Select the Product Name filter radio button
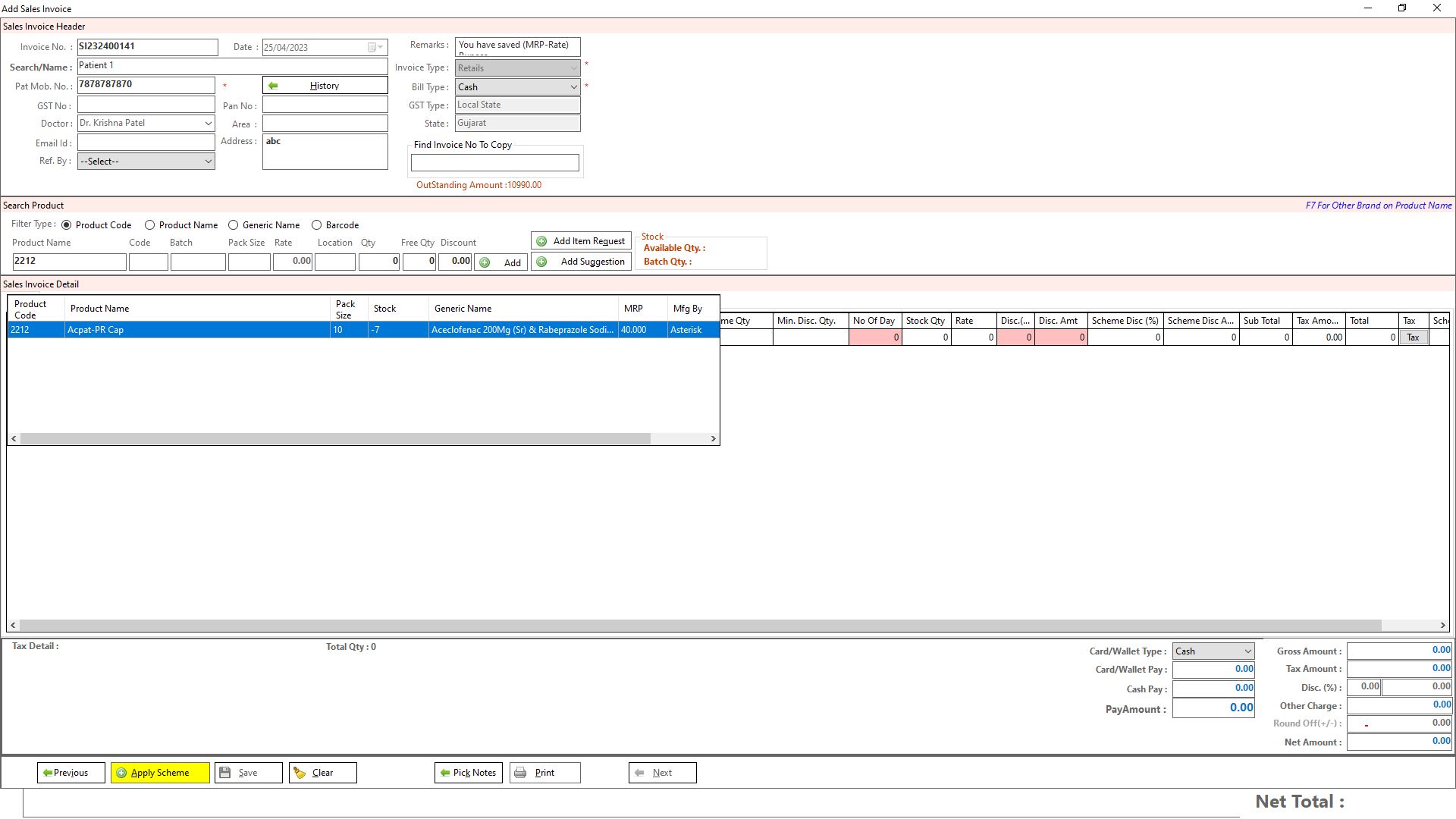 pyautogui.click(x=149, y=225)
